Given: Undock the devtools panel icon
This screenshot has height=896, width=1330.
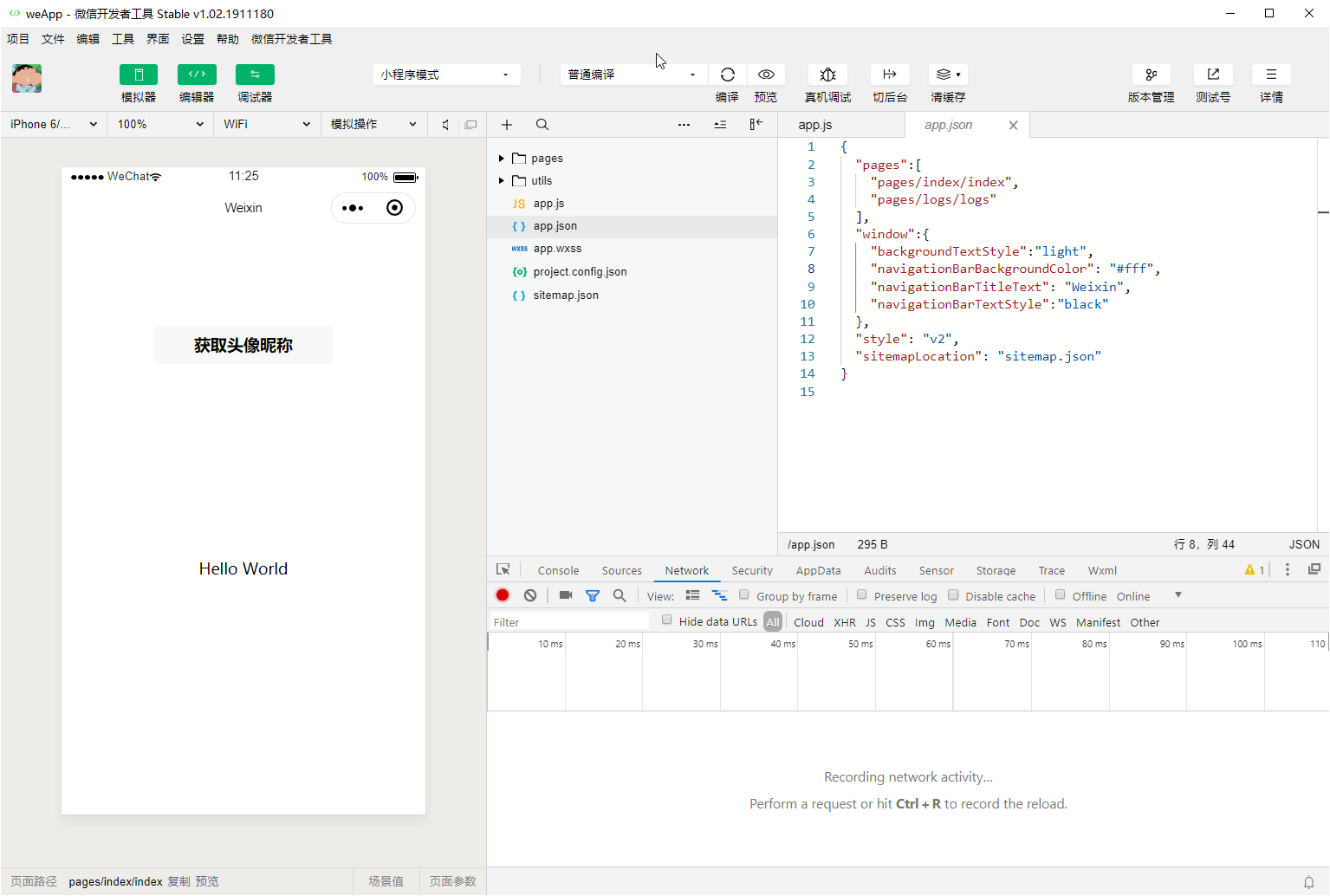Looking at the screenshot, I should (1314, 569).
